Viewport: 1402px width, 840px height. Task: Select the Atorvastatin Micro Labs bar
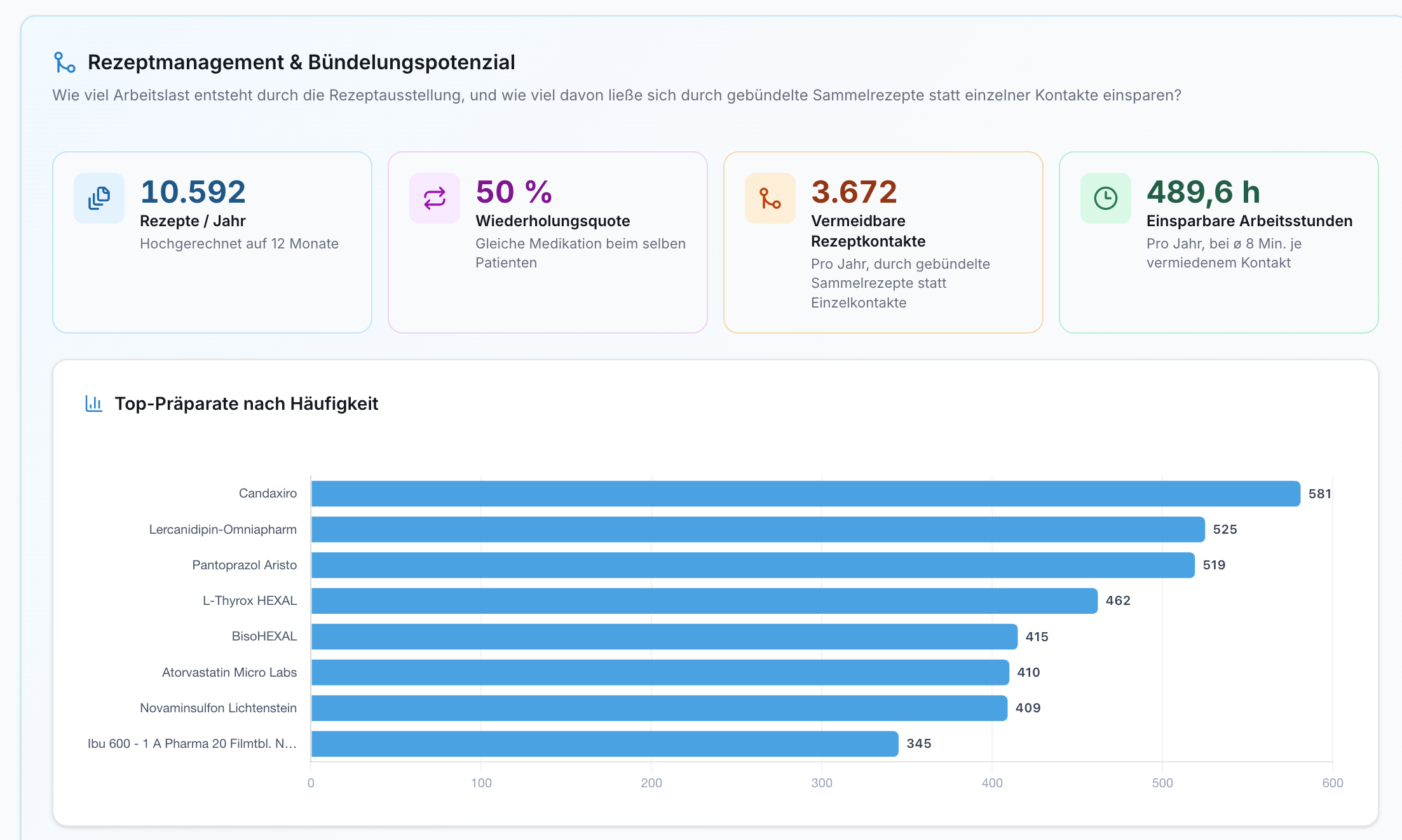tap(660, 672)
